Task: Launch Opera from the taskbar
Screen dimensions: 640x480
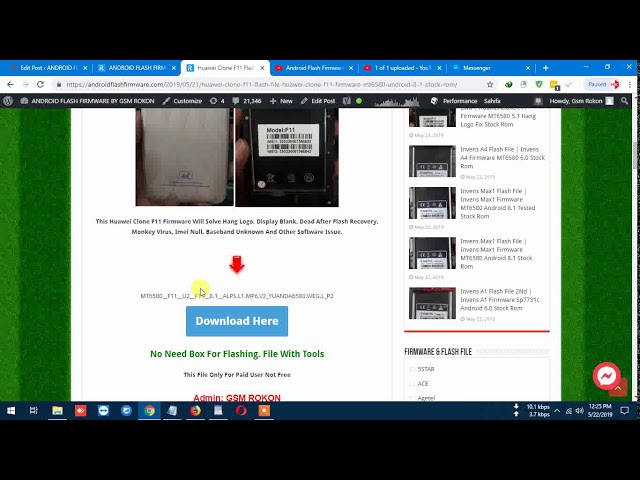Action: coord(241,411)
